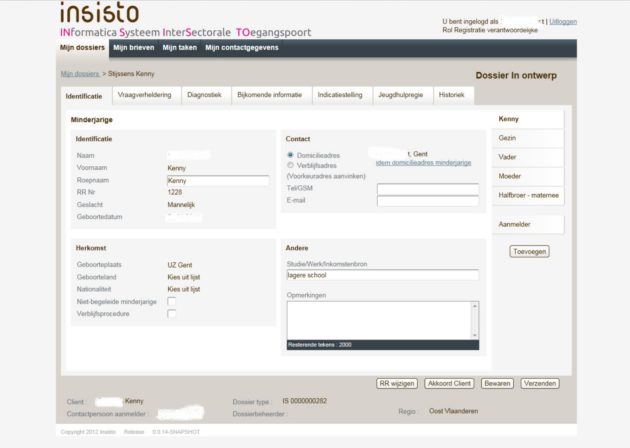Screen dimensions: 630x448
Task: Open Mijn brieven in navigation bar
Action: [132, 47]
